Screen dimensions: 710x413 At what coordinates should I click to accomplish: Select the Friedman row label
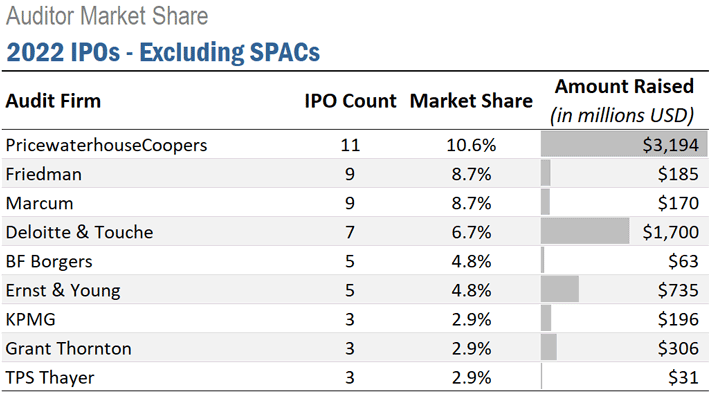coord(42,174)
